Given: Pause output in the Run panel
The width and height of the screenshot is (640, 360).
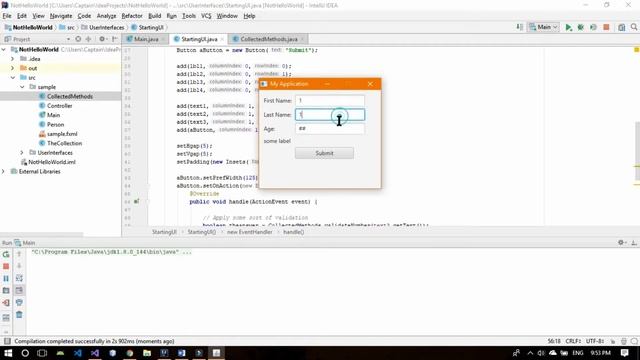Looking at the screenshot, I should pos(6,278).
